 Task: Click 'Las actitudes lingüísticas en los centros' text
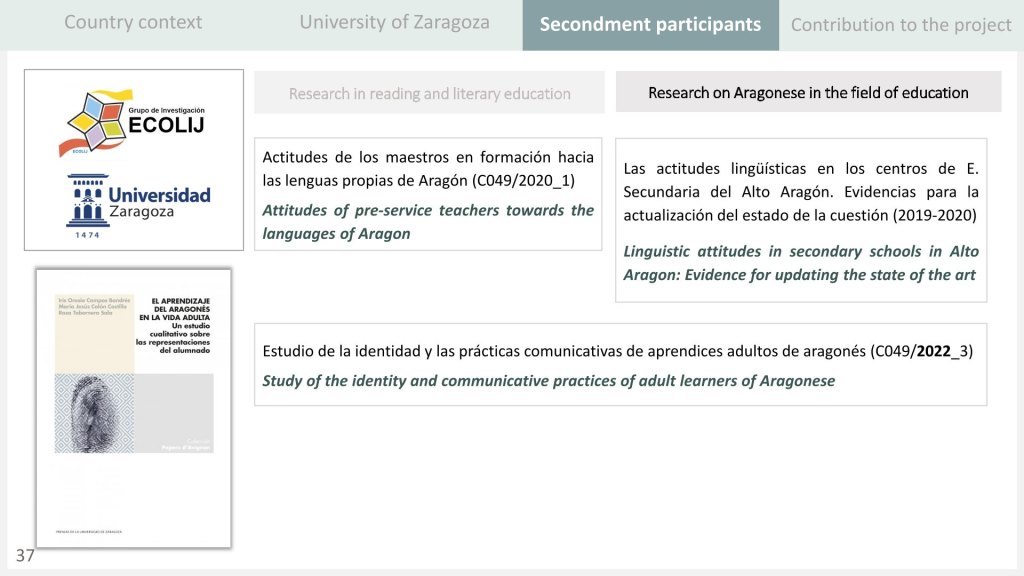(x=800, y=190)
